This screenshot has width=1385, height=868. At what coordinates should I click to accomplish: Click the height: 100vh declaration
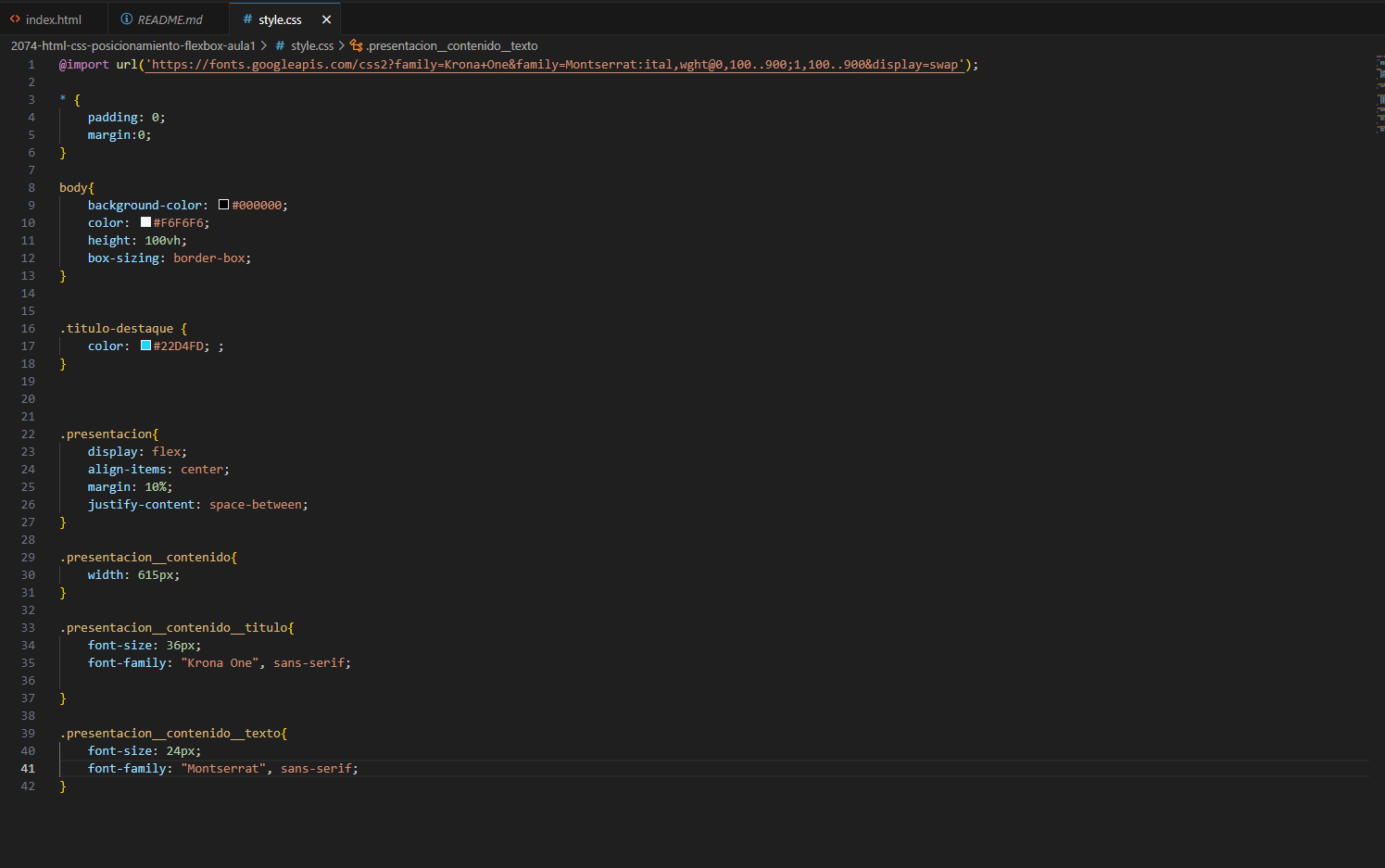click(137, 241)
